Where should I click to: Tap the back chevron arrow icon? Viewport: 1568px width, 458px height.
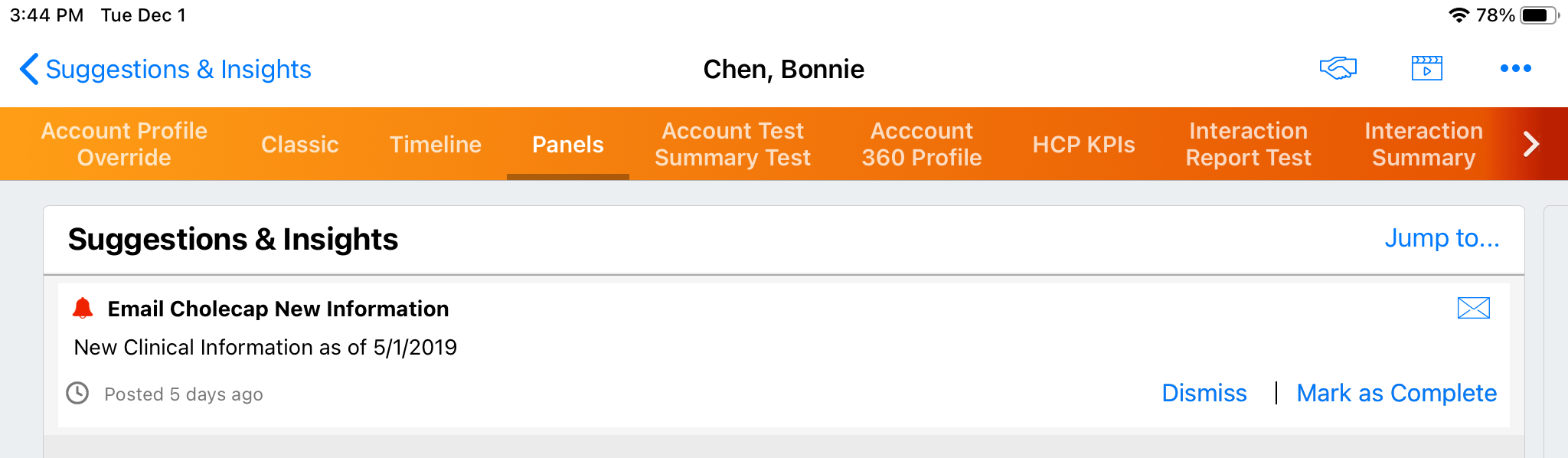[28, 69]
